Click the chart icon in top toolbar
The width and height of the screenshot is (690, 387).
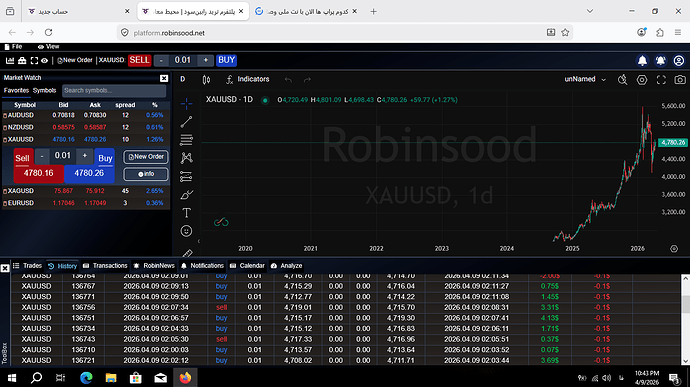click(10, 60)
